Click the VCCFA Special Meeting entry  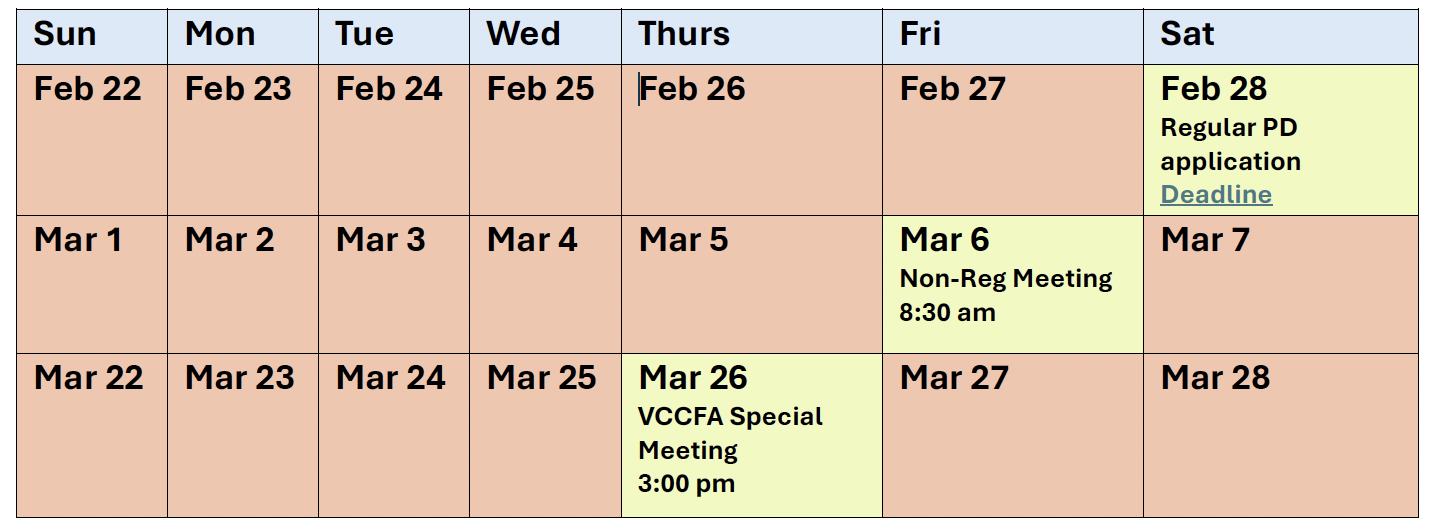click(730, 433)
